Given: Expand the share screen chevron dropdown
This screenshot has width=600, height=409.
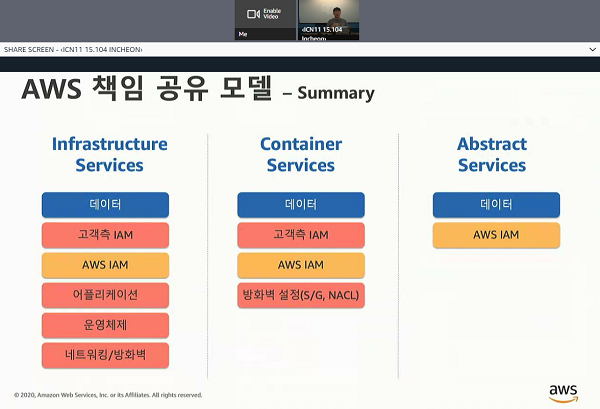Looking at the screenshot, I should tap(592, 49).
